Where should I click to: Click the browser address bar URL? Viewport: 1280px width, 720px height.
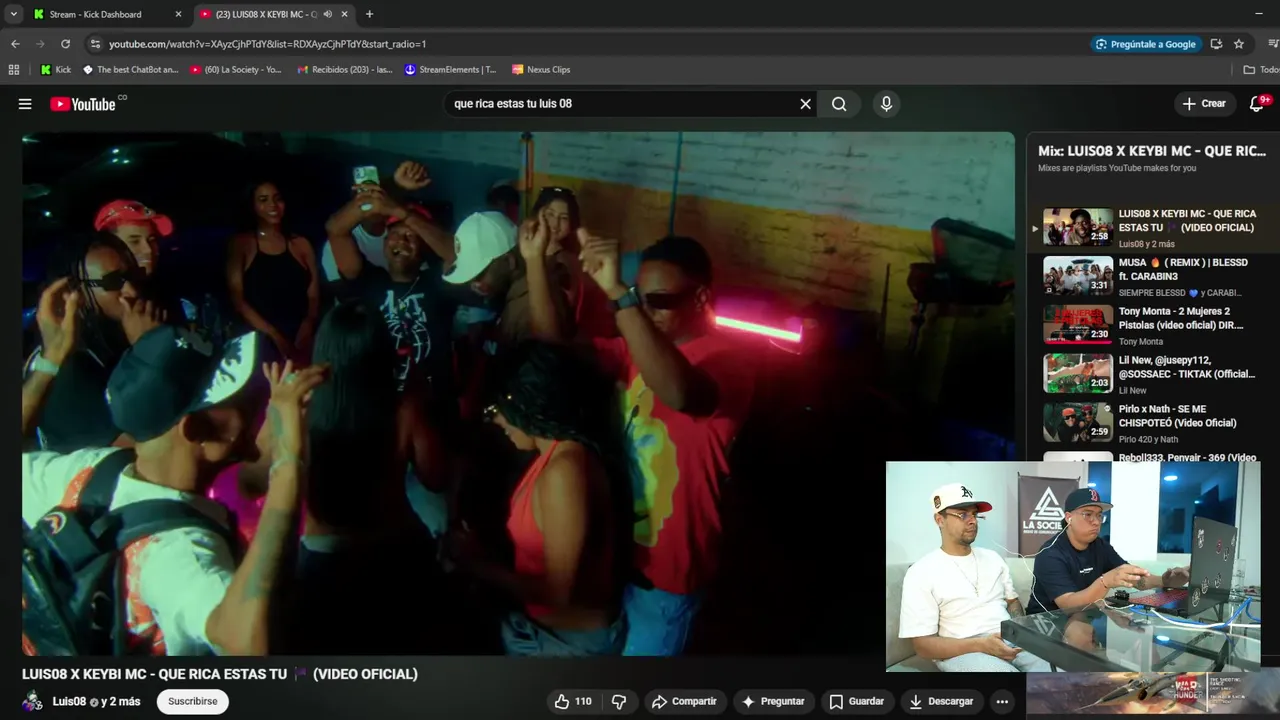coord(267,44)
